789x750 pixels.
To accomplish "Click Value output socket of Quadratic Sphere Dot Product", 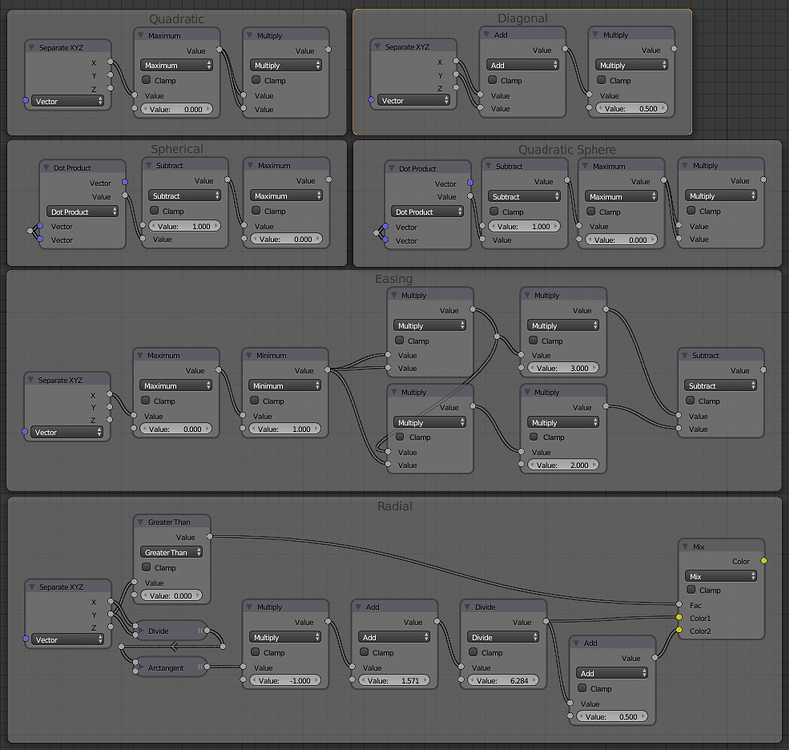I will 470,196.
